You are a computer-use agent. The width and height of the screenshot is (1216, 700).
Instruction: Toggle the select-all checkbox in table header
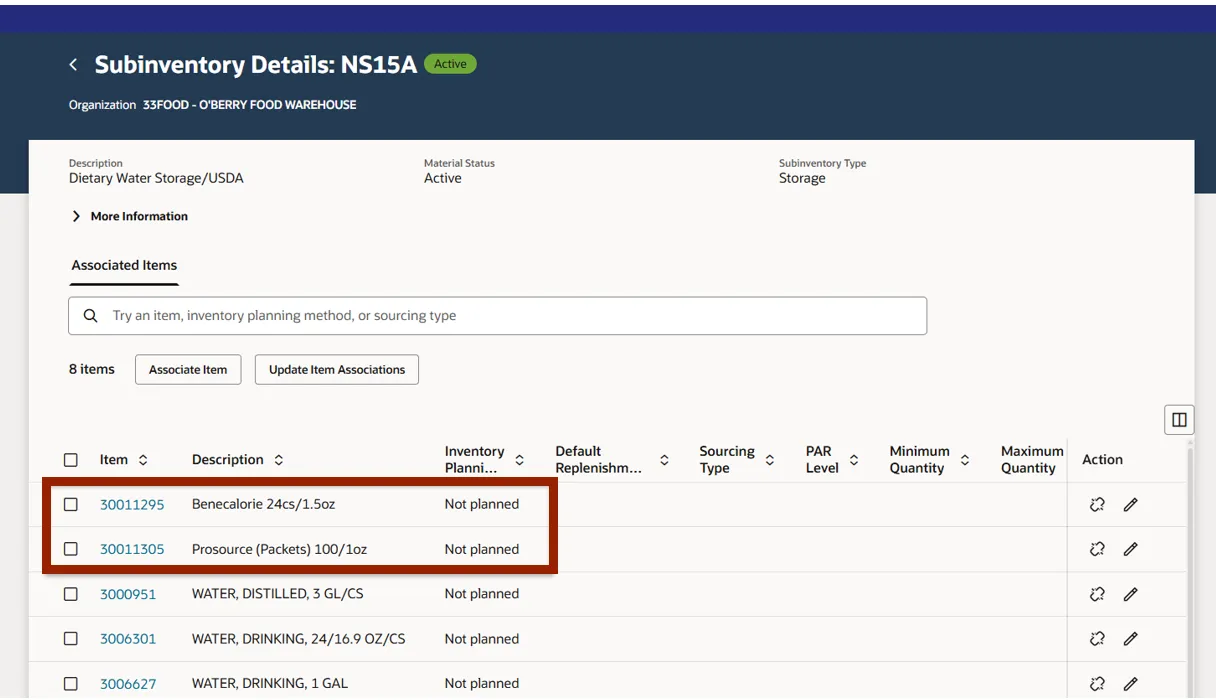point(71,460)
